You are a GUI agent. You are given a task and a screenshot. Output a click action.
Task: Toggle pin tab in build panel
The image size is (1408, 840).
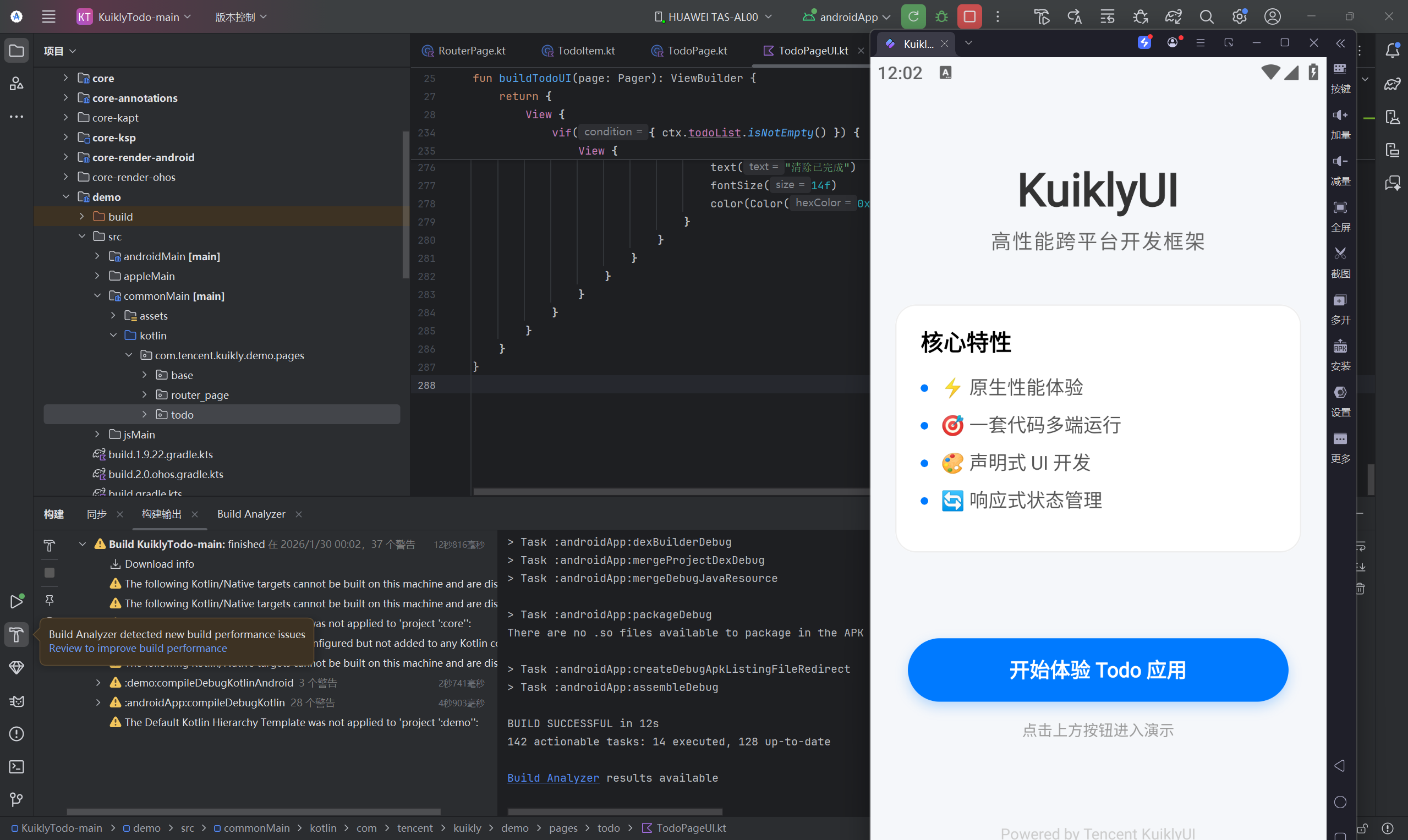[x=50, y=600]
